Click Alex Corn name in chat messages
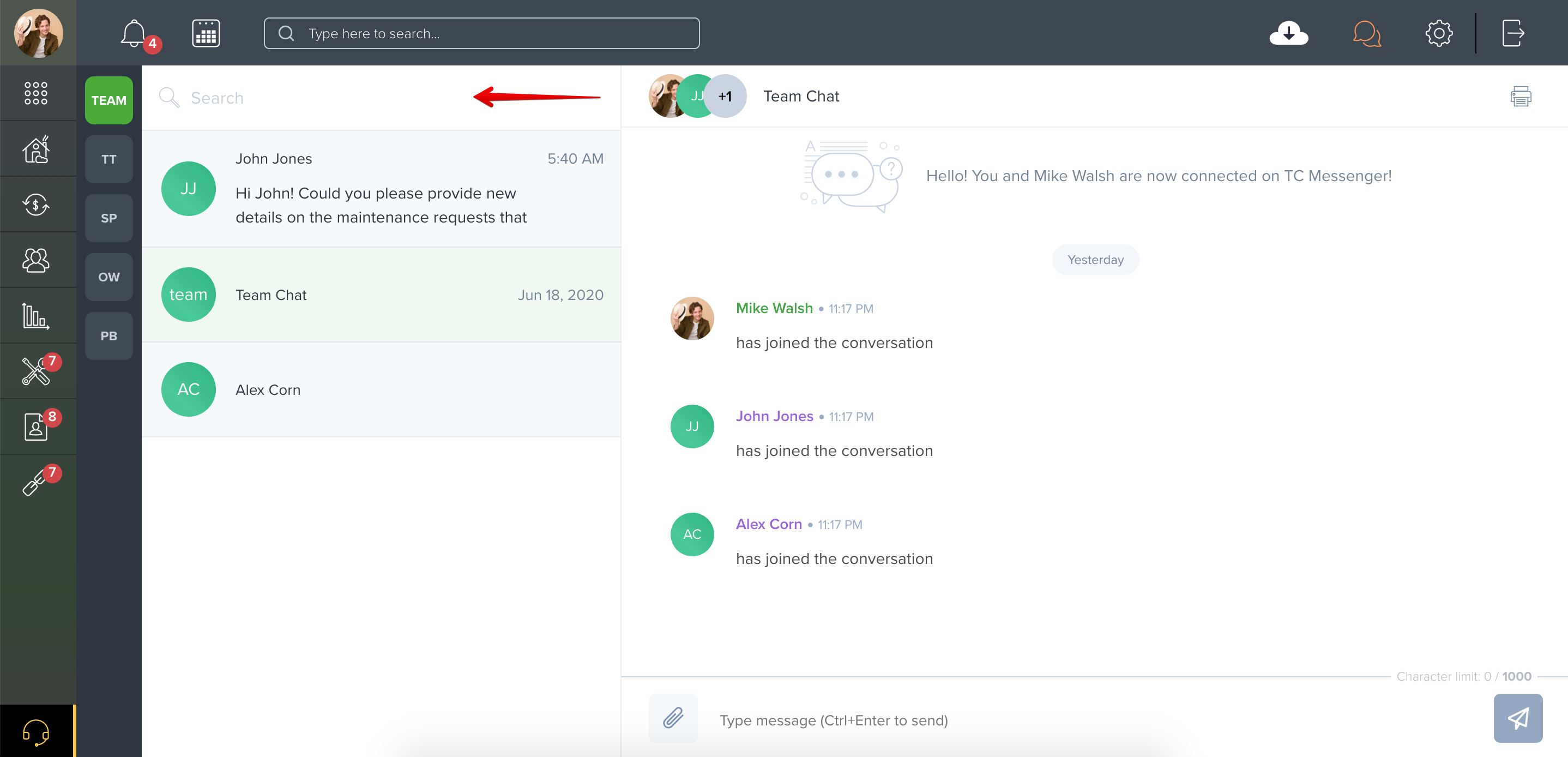This screenshot has height=757, width=1568. click(x=769, y=524)
